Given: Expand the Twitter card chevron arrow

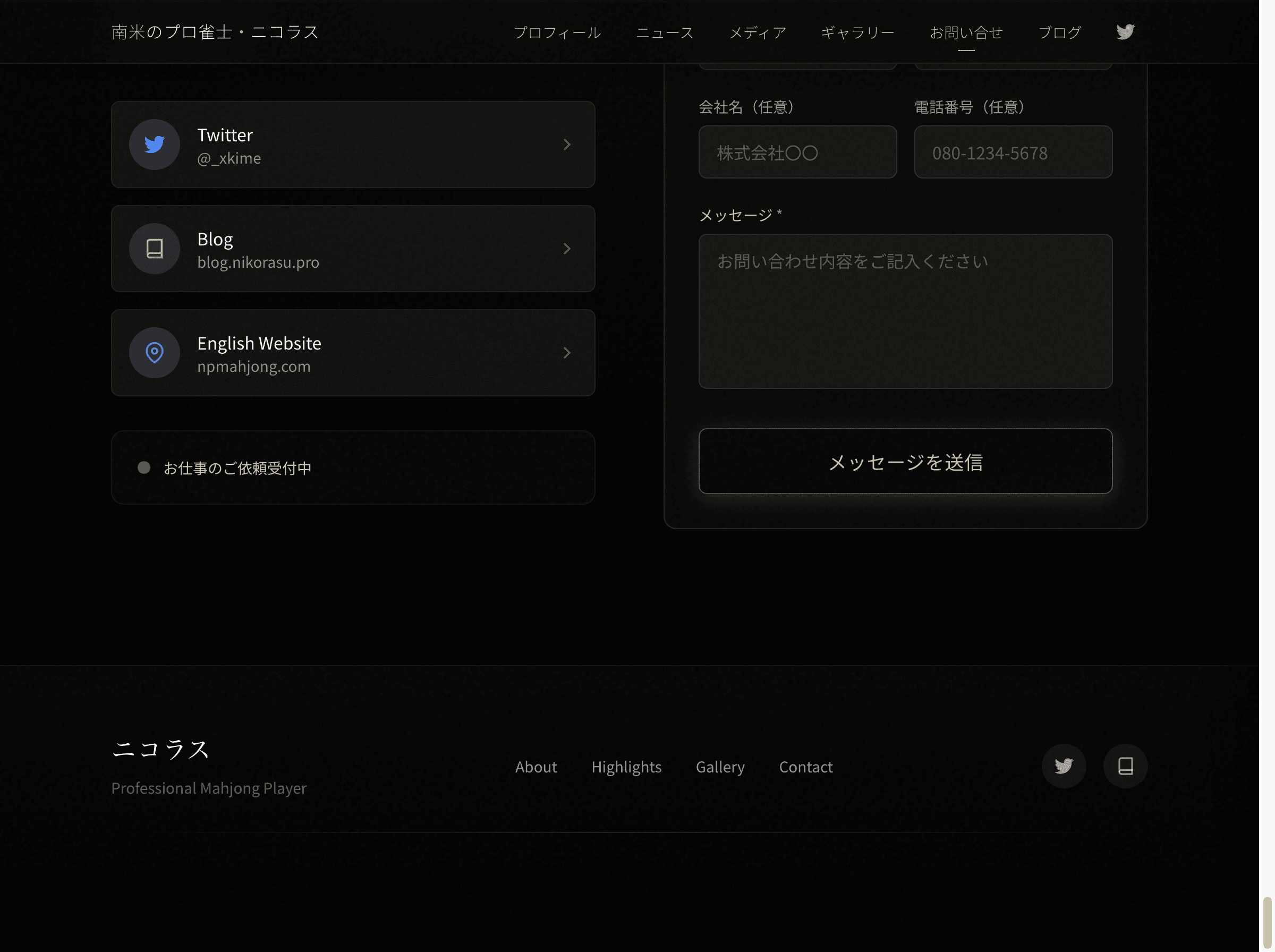Looking at the screenshot, I should click(567, 144).
